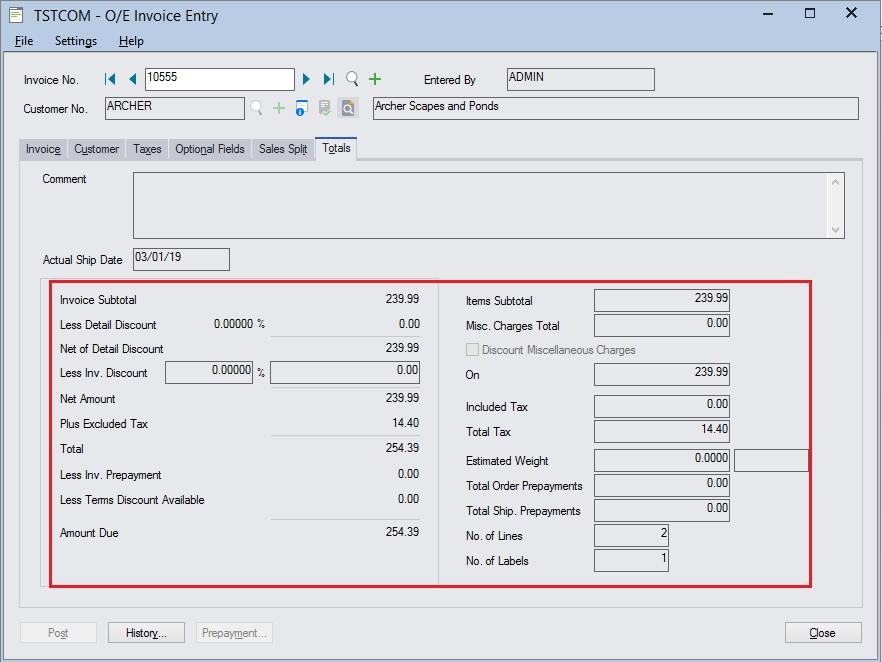Click the Post button
Image resolution: width=882 pixels, height=662 pixels.
tap(58, 633)
